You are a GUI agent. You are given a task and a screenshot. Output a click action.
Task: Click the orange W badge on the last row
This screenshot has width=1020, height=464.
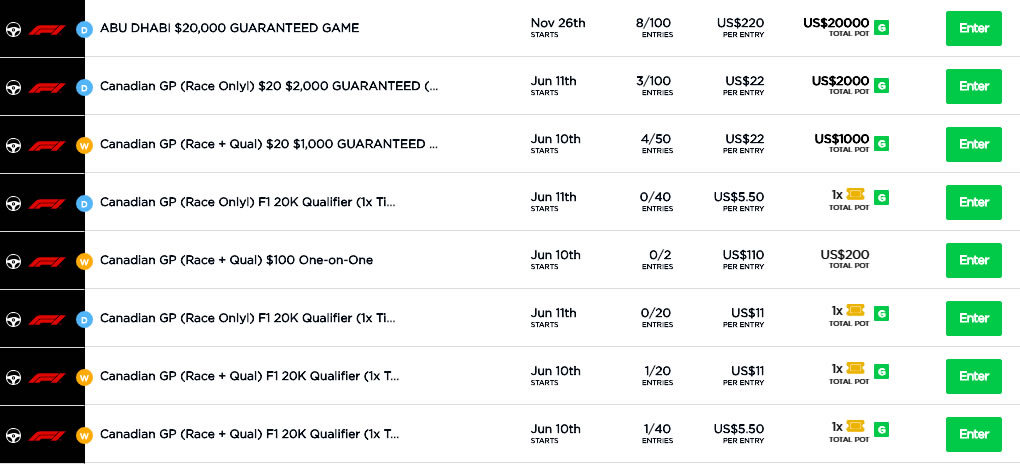(85, 435)
